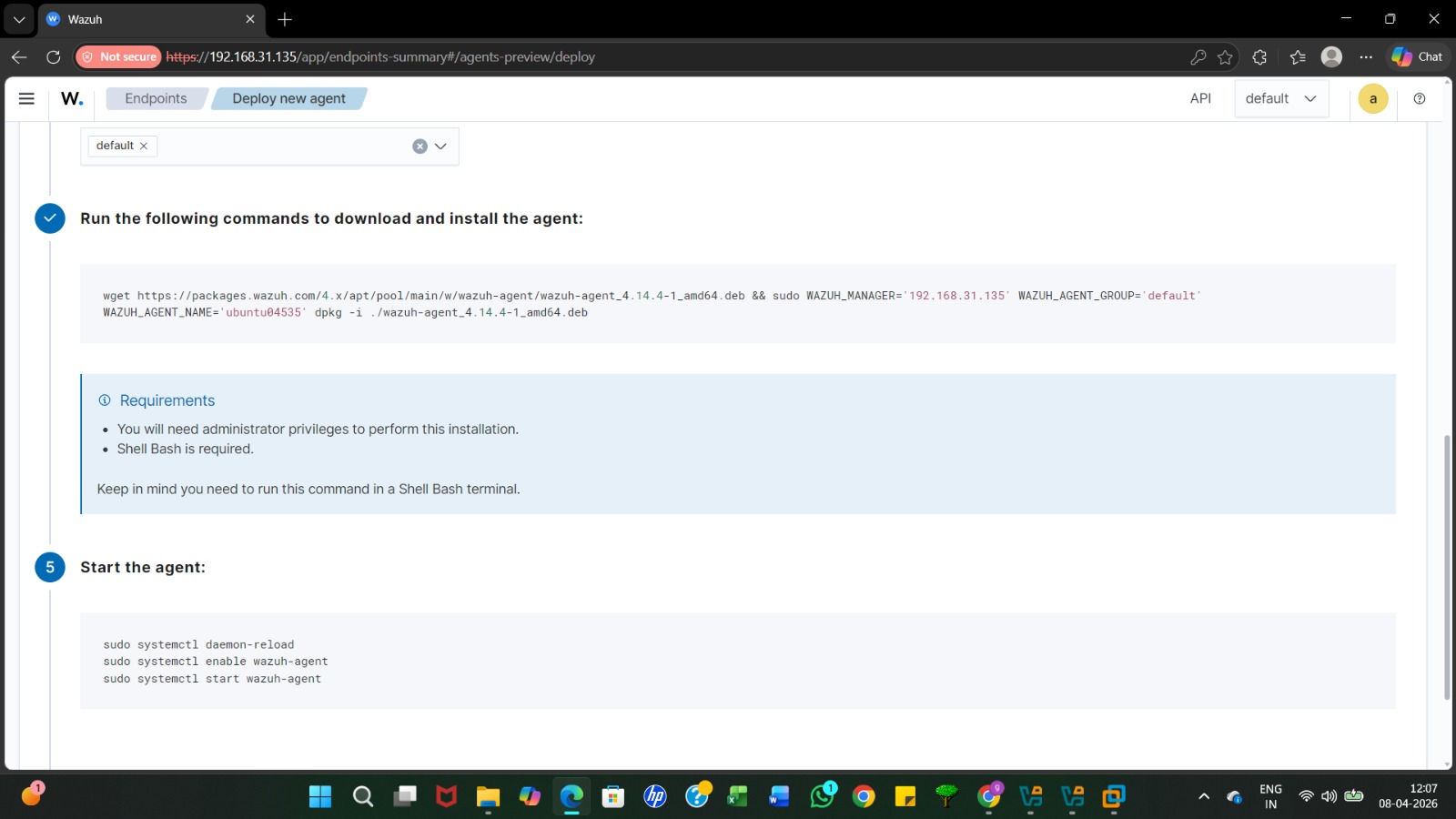The height and width of the screenshot is (819, 1456).
Task: Open McAfee from the taskbar
Action: pos(446,797)
